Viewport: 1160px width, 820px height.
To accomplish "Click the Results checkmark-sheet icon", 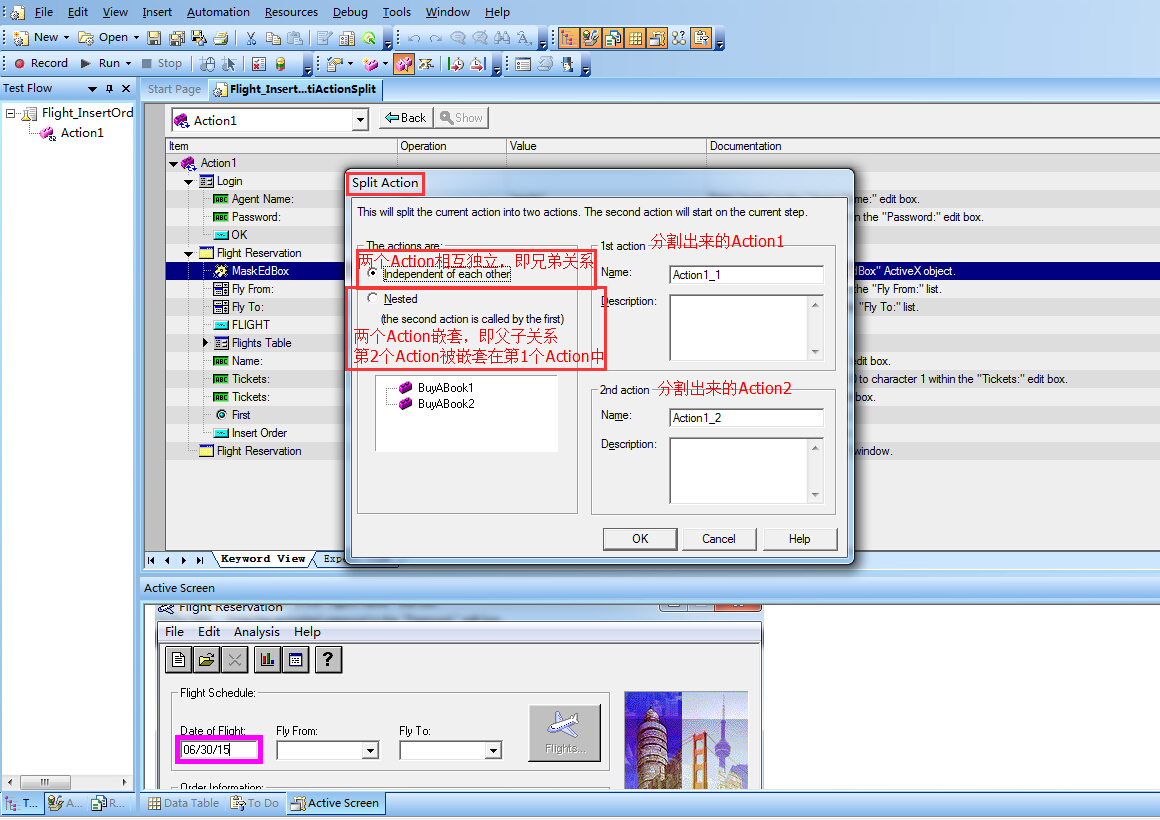I will point(258,64).
